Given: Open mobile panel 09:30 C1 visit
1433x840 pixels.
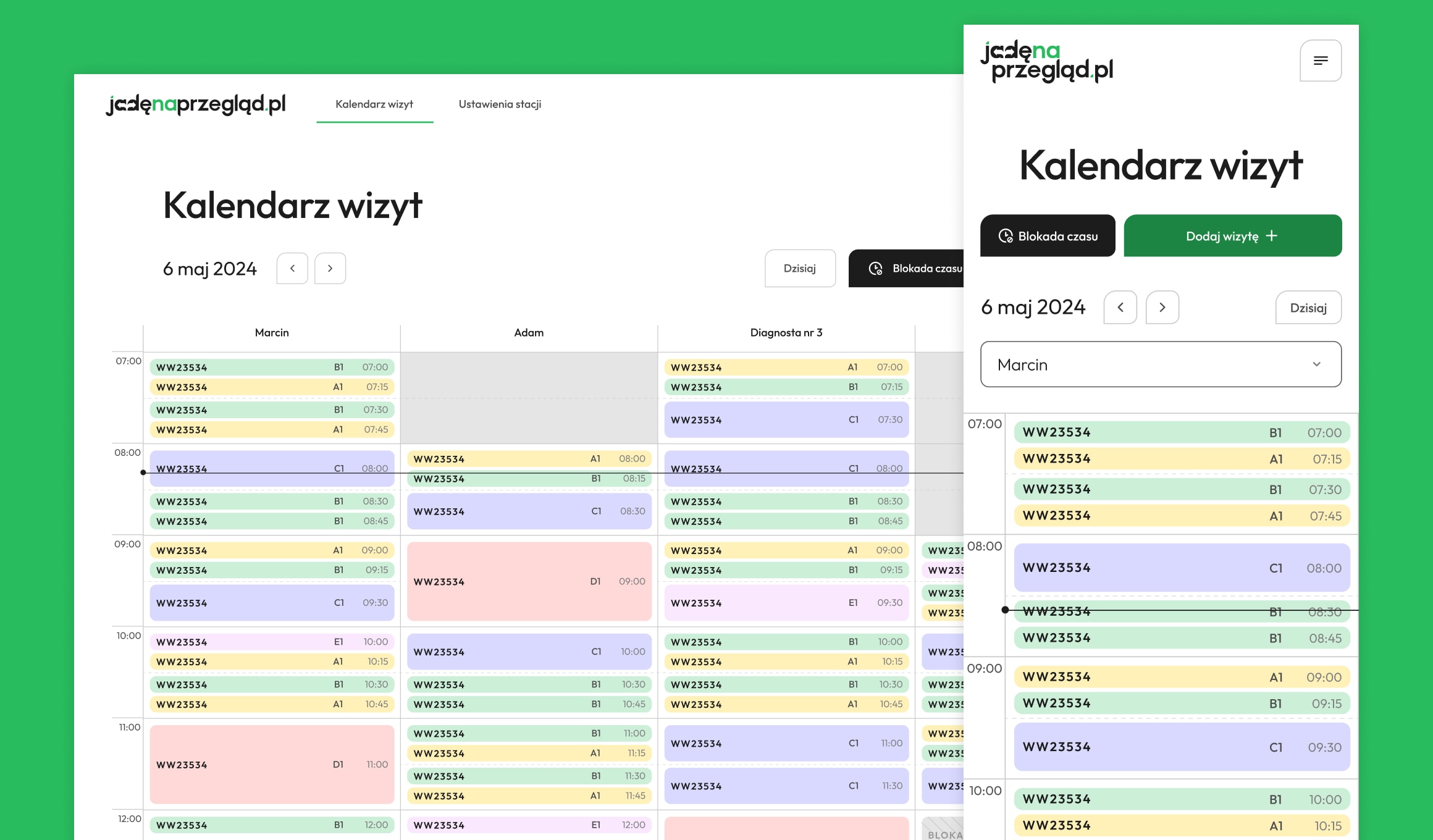Looking at the screenshot, I should click(x=1182, y=747).
